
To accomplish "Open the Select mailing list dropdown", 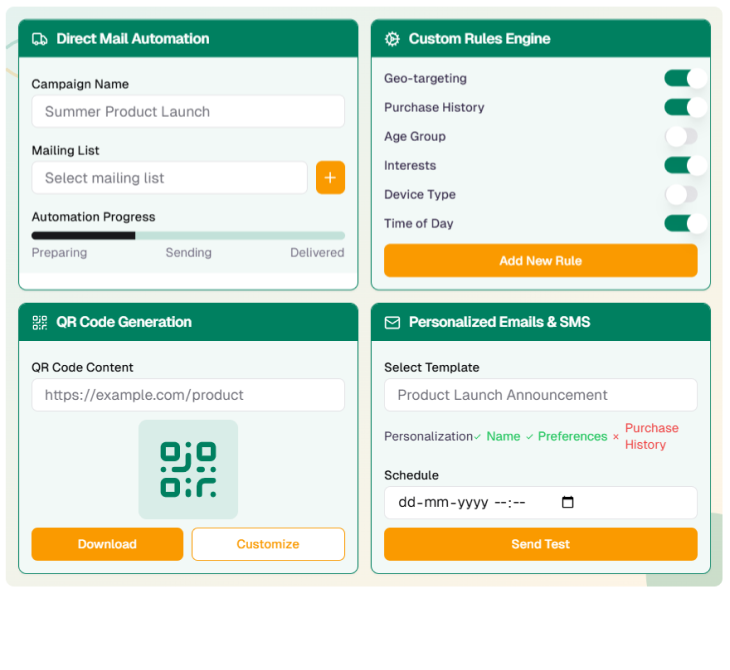I will point(169,178).
